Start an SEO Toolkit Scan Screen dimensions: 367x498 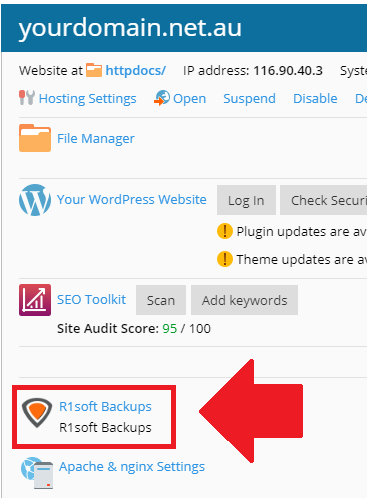pos(161,300)
